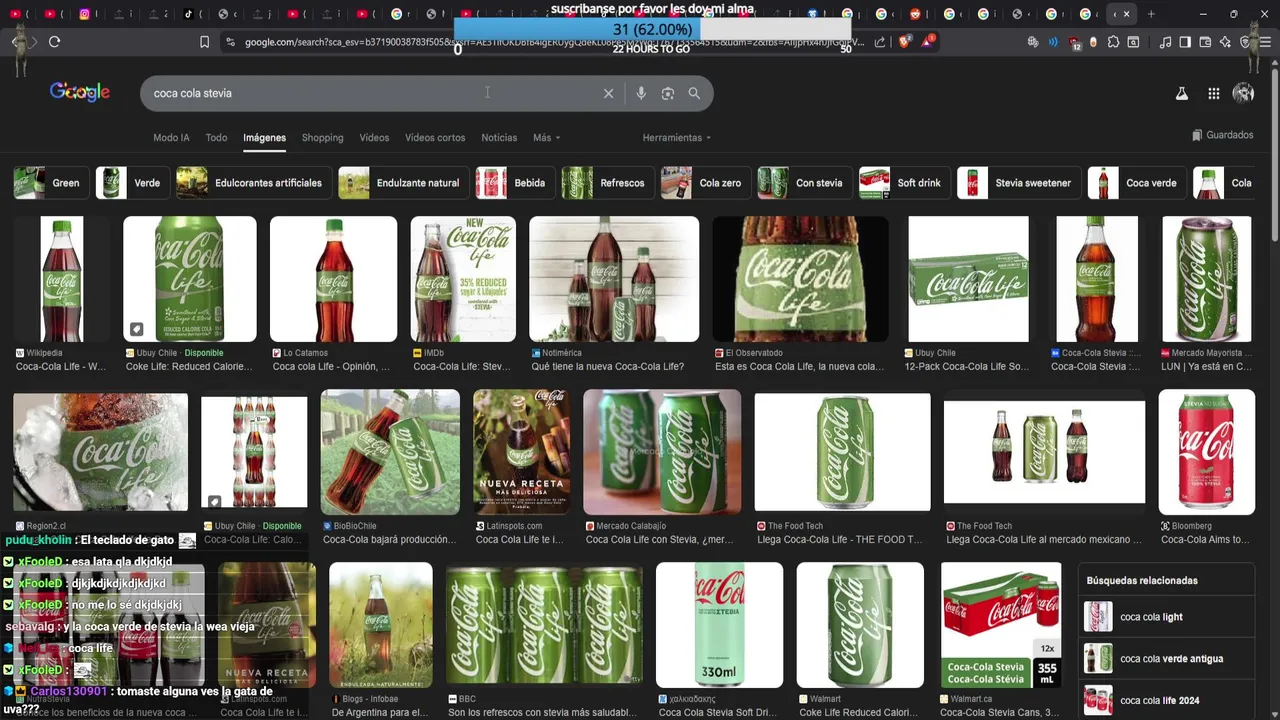Open Leo AI sparkle icon
The image size is (1280, 720).
[1225, 42]
